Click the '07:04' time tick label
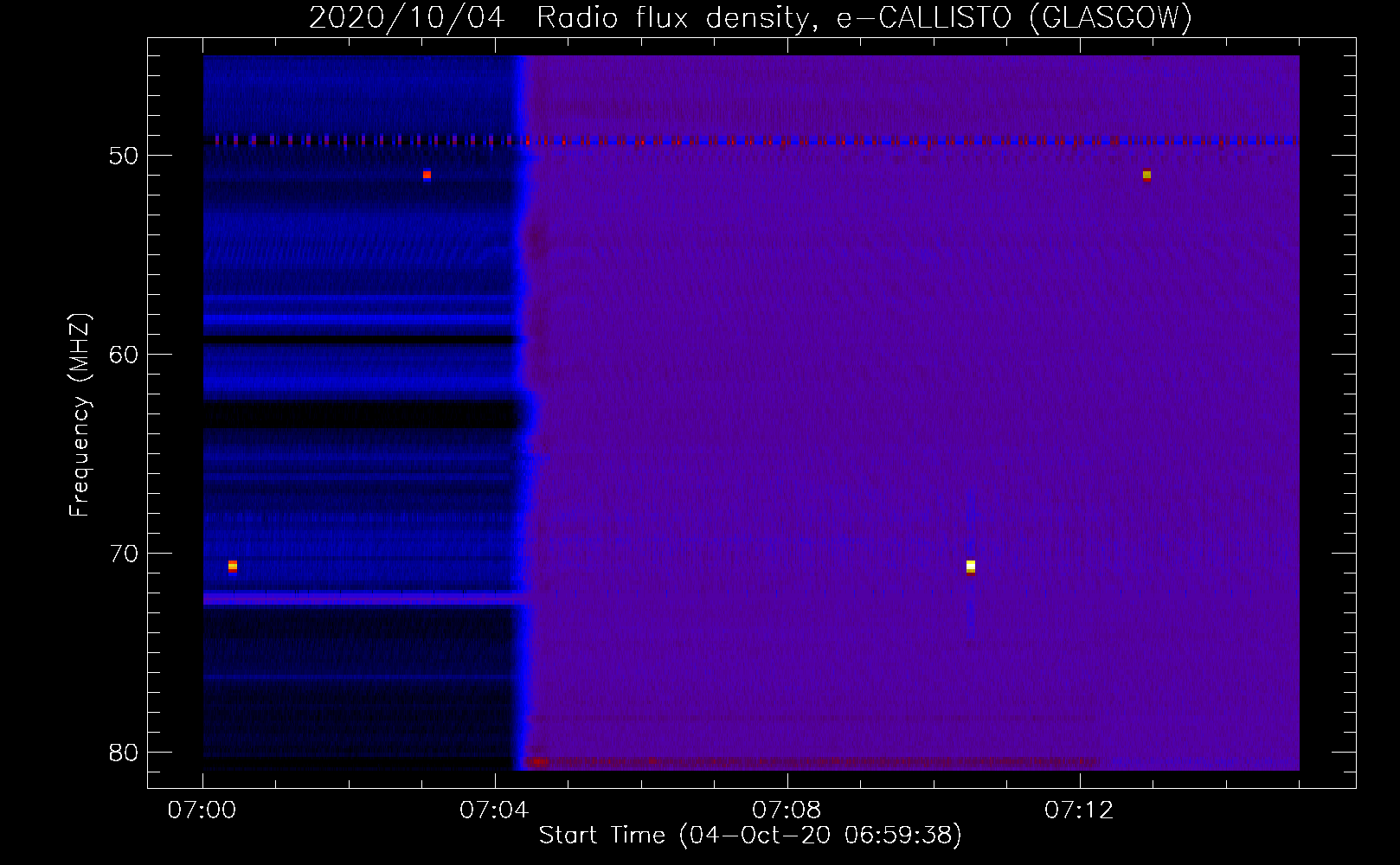 point(494,811)
